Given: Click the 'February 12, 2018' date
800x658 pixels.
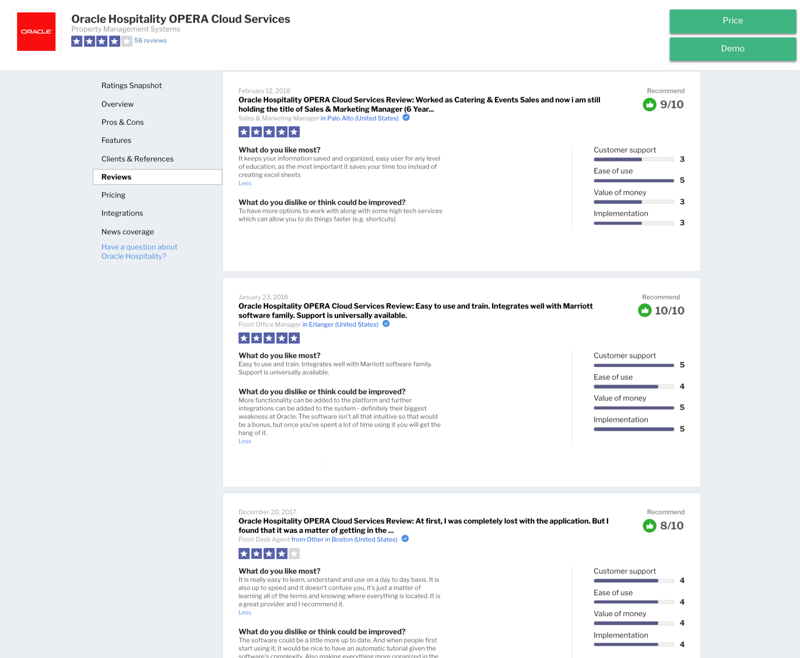Looking at the screenshot, I should click(x=264, y=91).
